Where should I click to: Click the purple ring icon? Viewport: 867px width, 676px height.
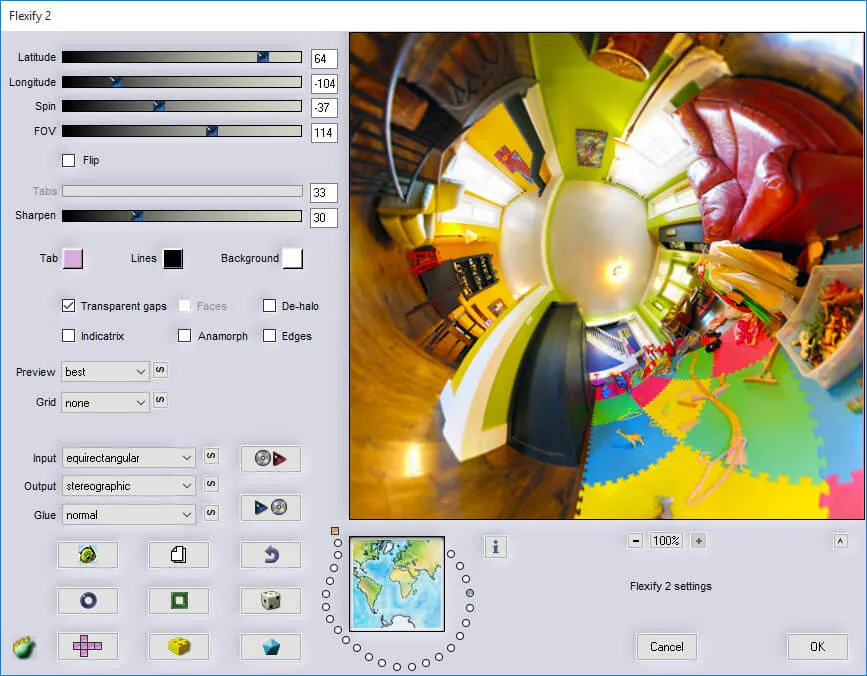point(87,600)
